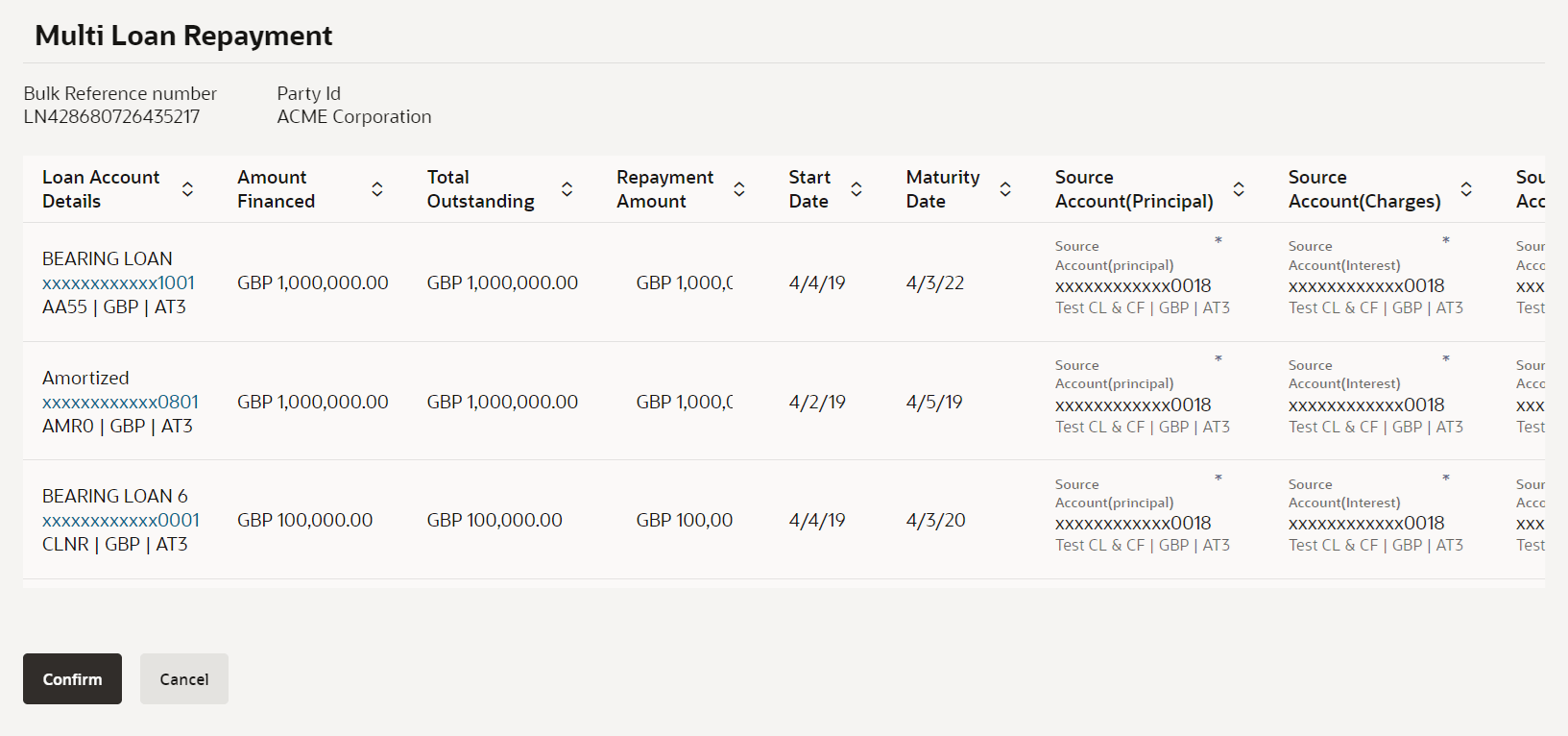The width and height of the screenshot is (1568, 736).
Task: Cancel the multi loan repayment
Action: [183, 679]
